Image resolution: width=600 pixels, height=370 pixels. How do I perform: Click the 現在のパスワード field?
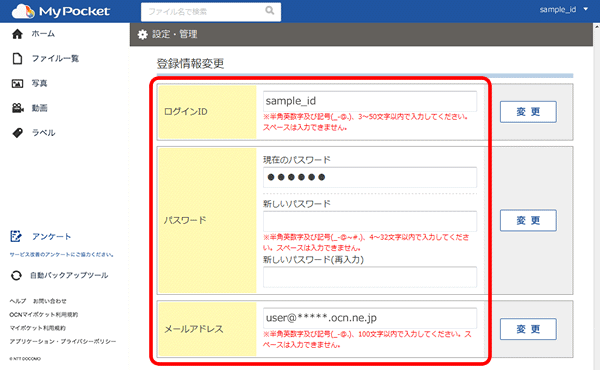tap(370, 177)
